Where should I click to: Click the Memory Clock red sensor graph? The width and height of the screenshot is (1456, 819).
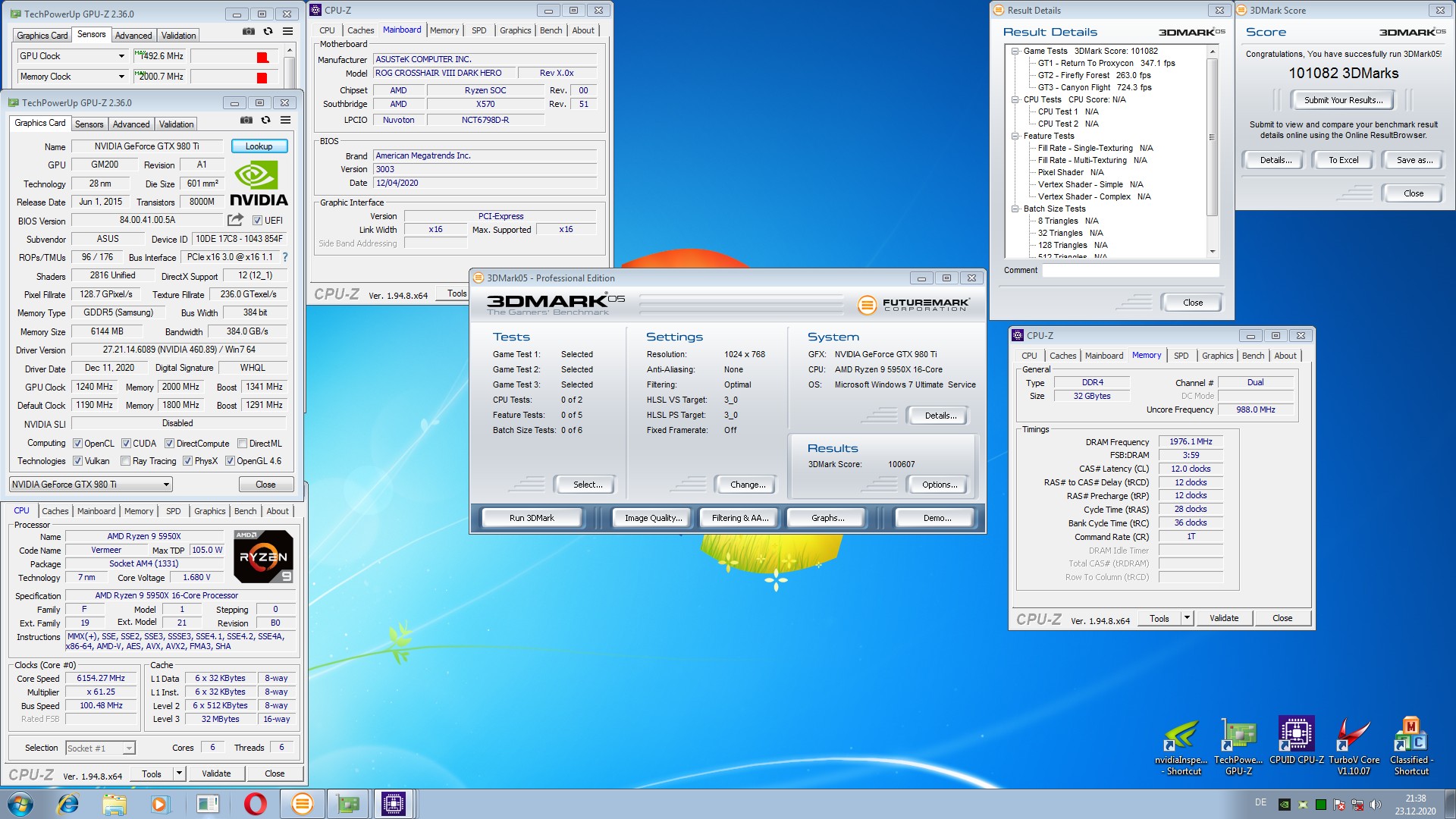[235, 77]
